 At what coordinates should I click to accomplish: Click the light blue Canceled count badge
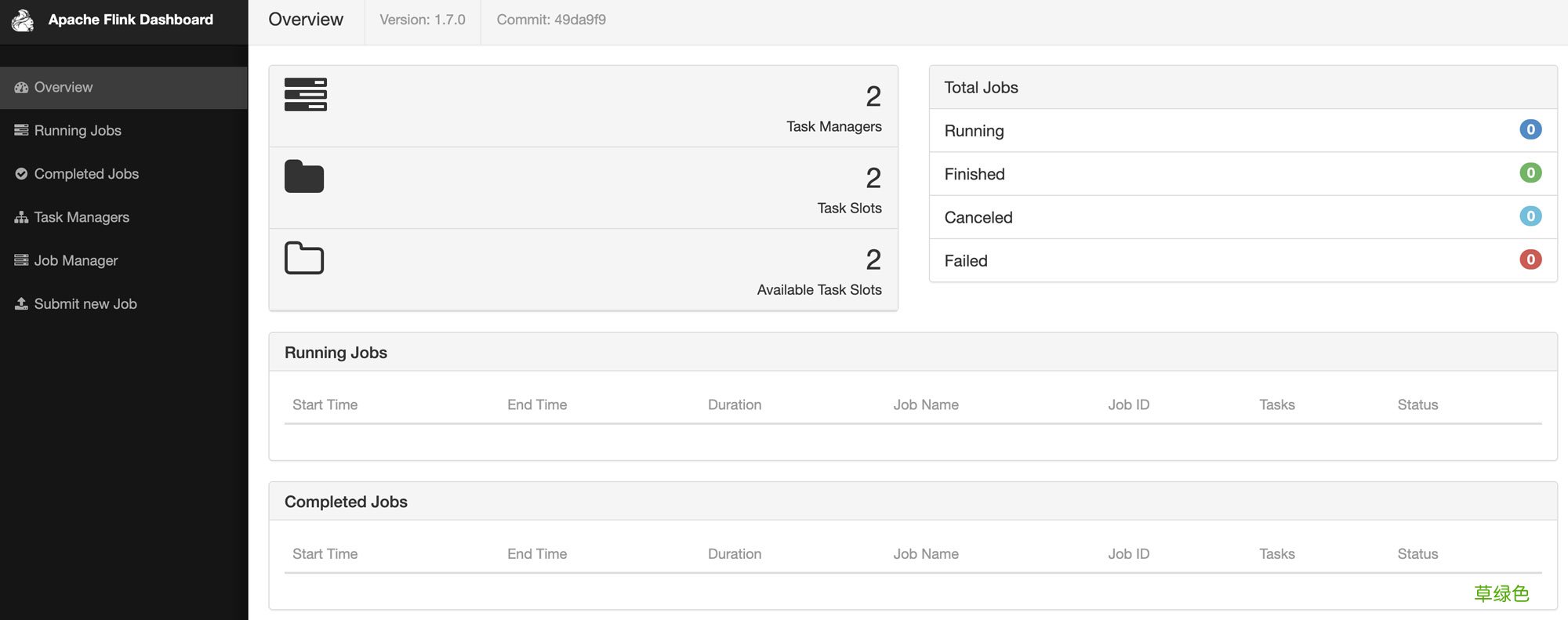pos(1530,216)
